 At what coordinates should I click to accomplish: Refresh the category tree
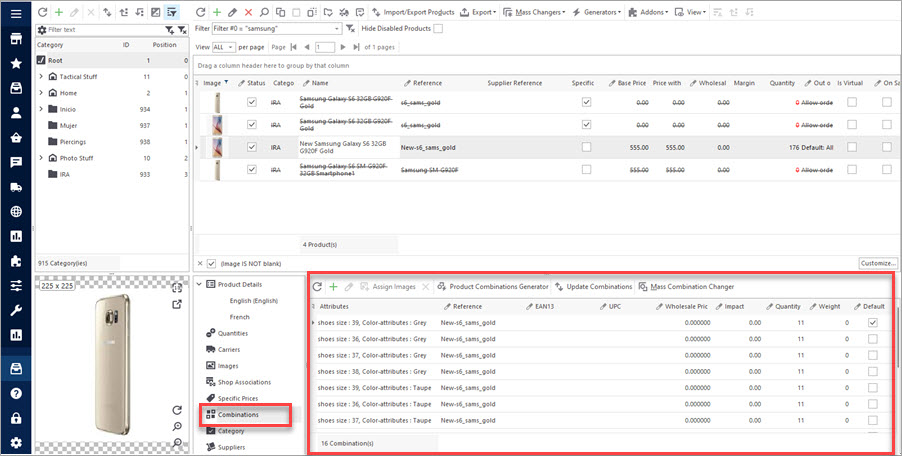click(42, 12)
